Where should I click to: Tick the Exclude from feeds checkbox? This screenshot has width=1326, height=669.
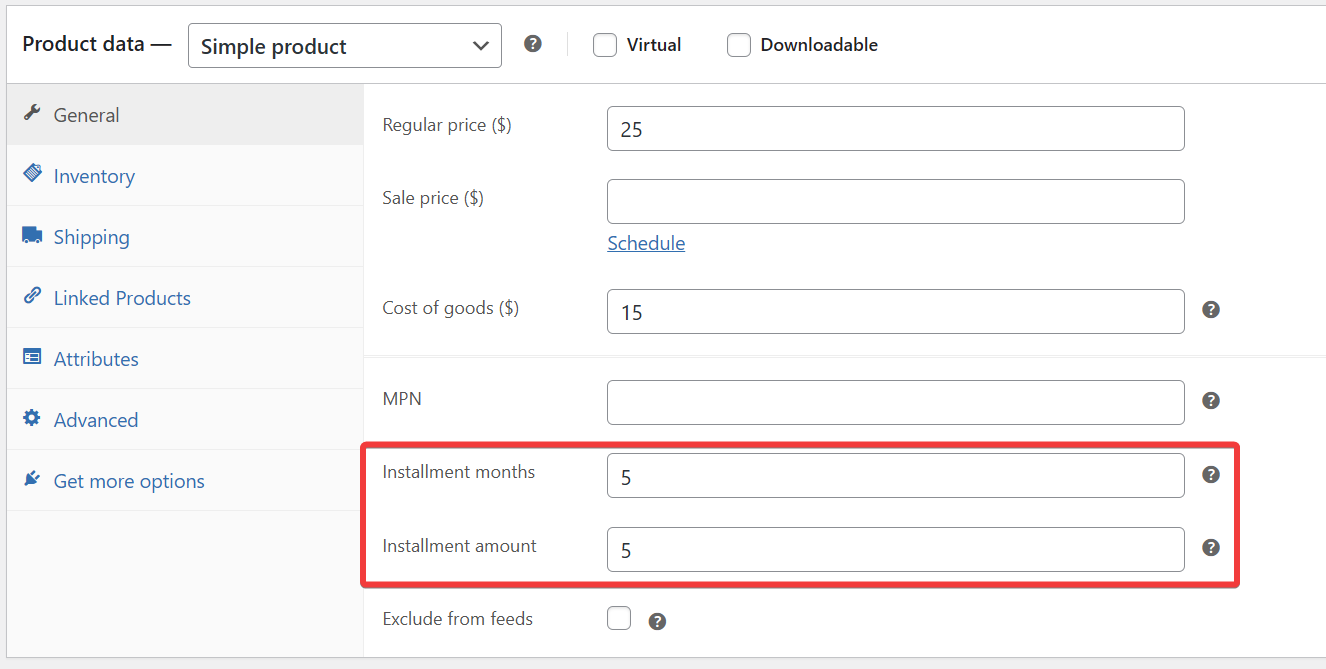coord(619,618)
